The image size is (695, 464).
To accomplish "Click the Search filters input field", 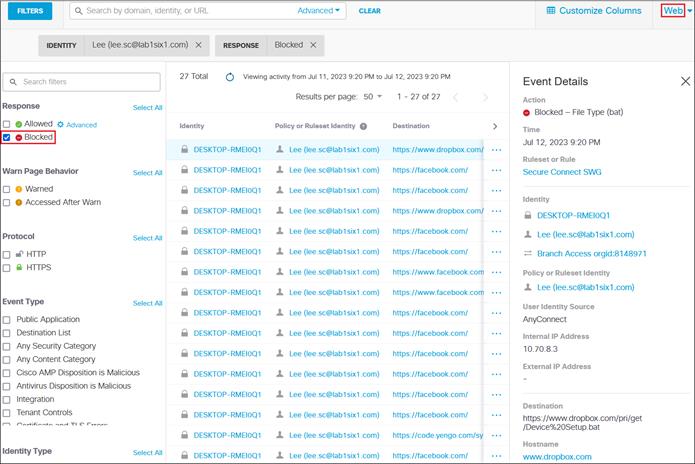I will (x=82, y=82).
